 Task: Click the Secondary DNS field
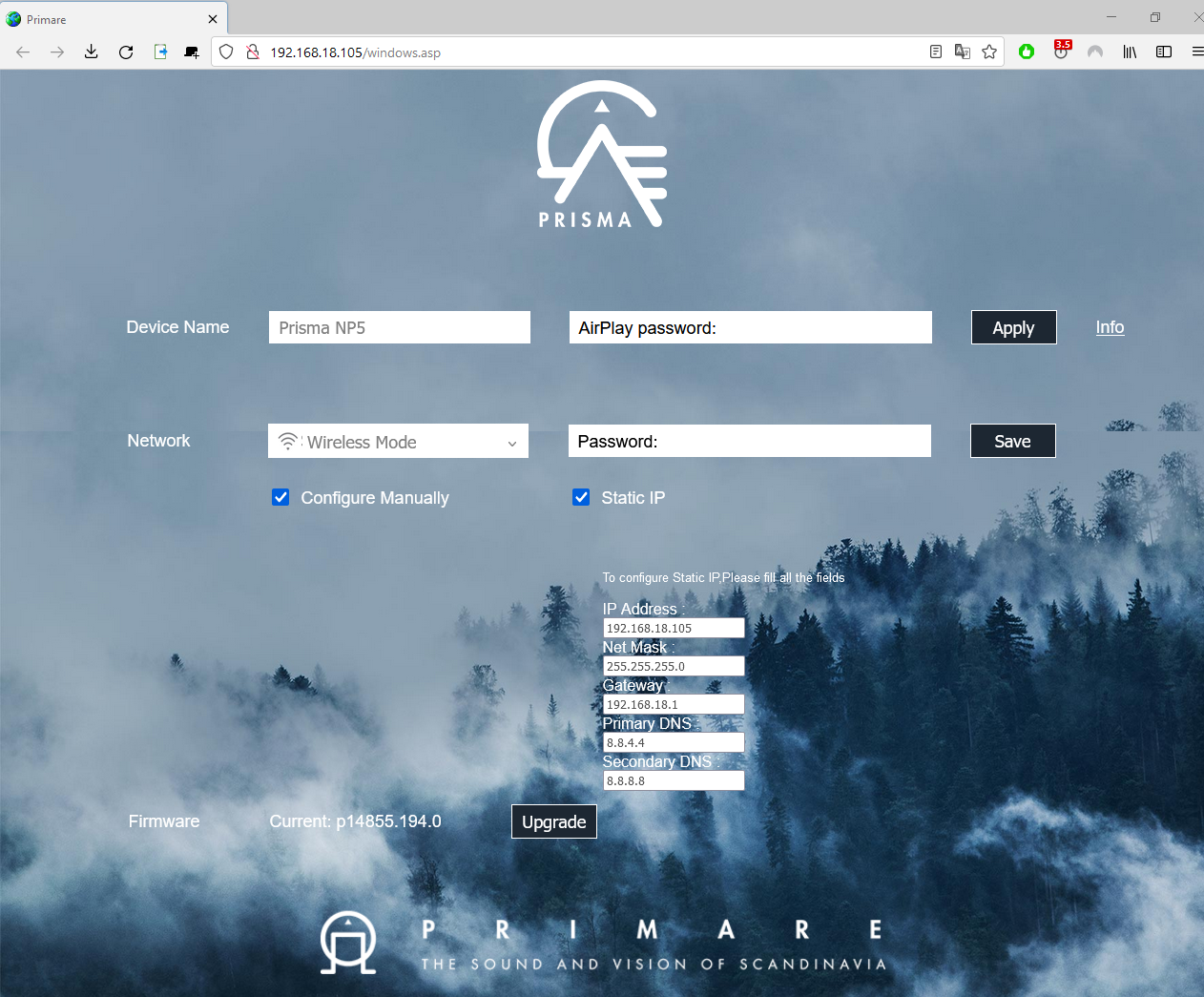pos(674,780)
